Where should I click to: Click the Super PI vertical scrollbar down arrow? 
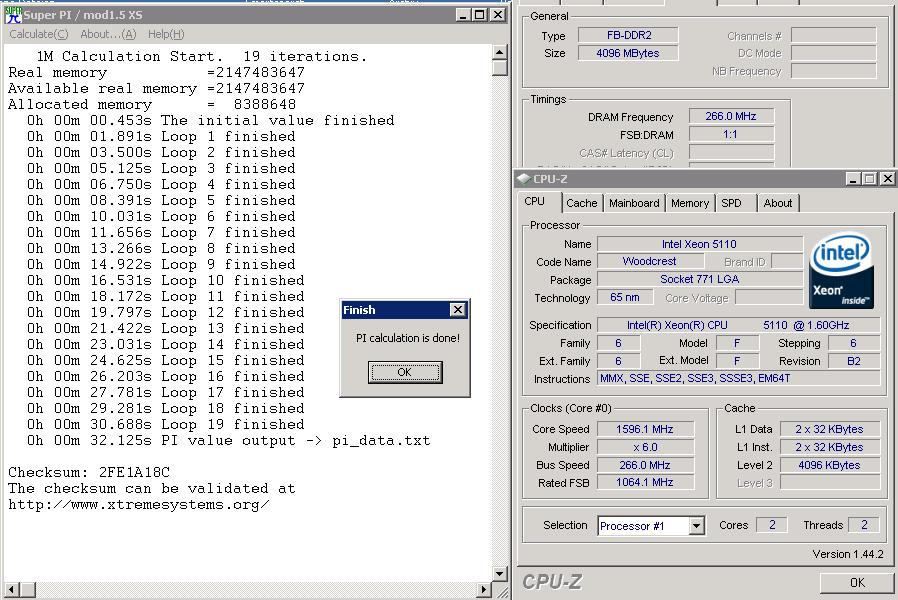click(x=499, y=574)
